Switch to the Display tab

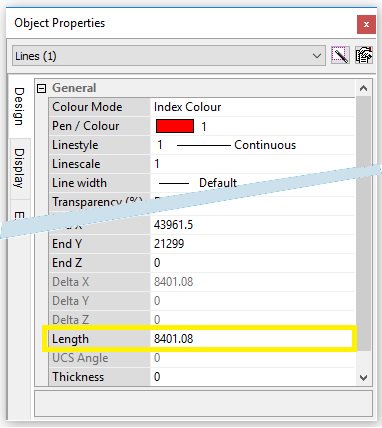click(19, 169)
